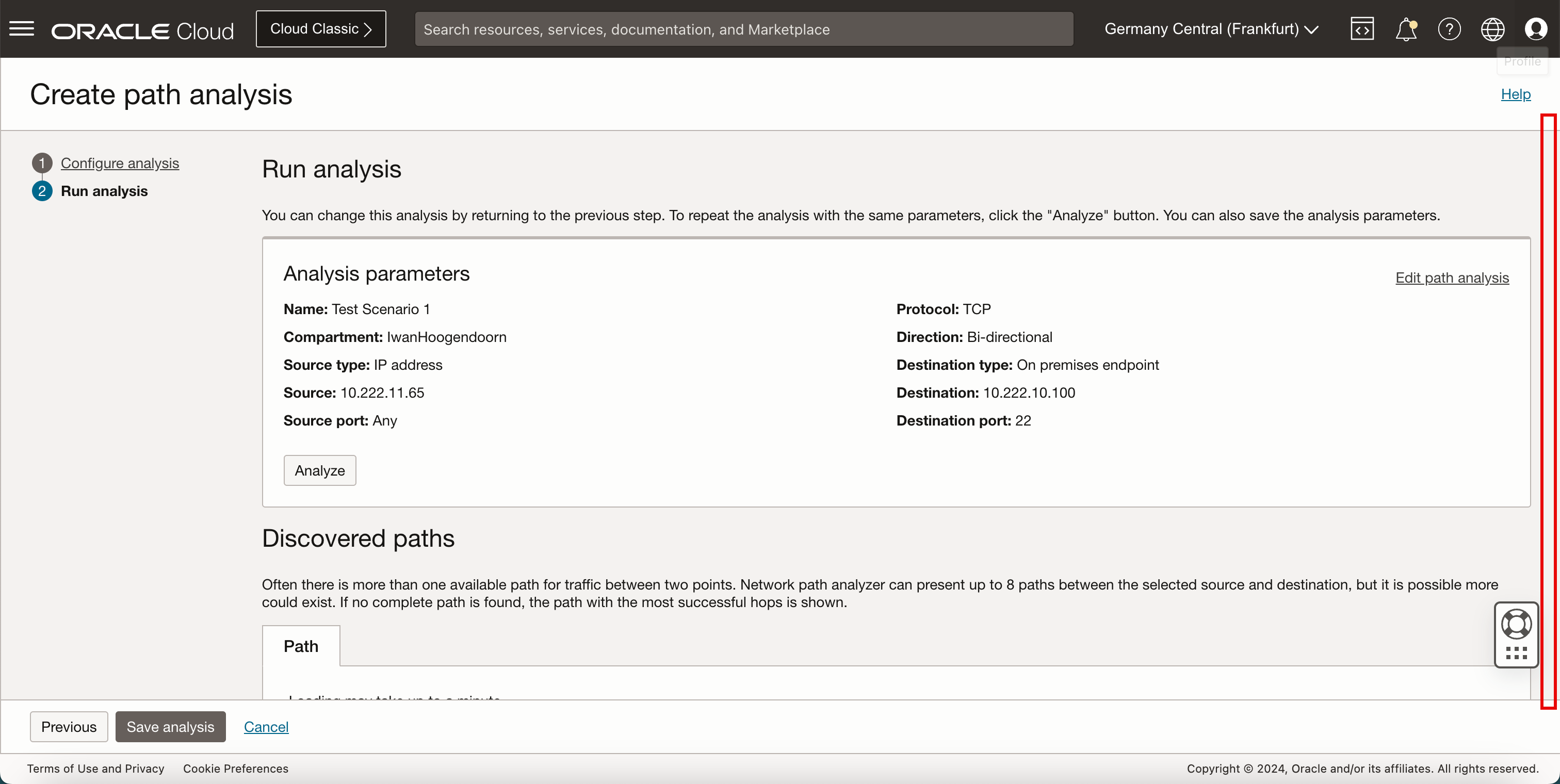Click the Analyze button

point(319,470)
